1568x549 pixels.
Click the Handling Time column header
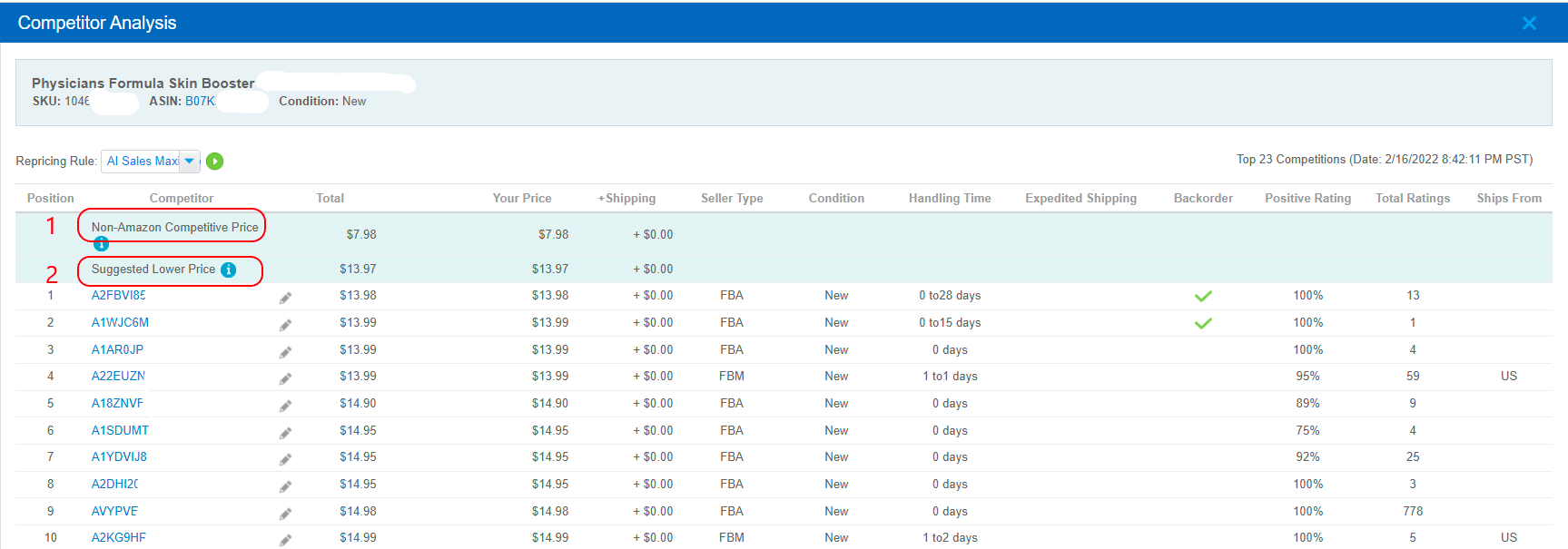[x=950, y=198]
